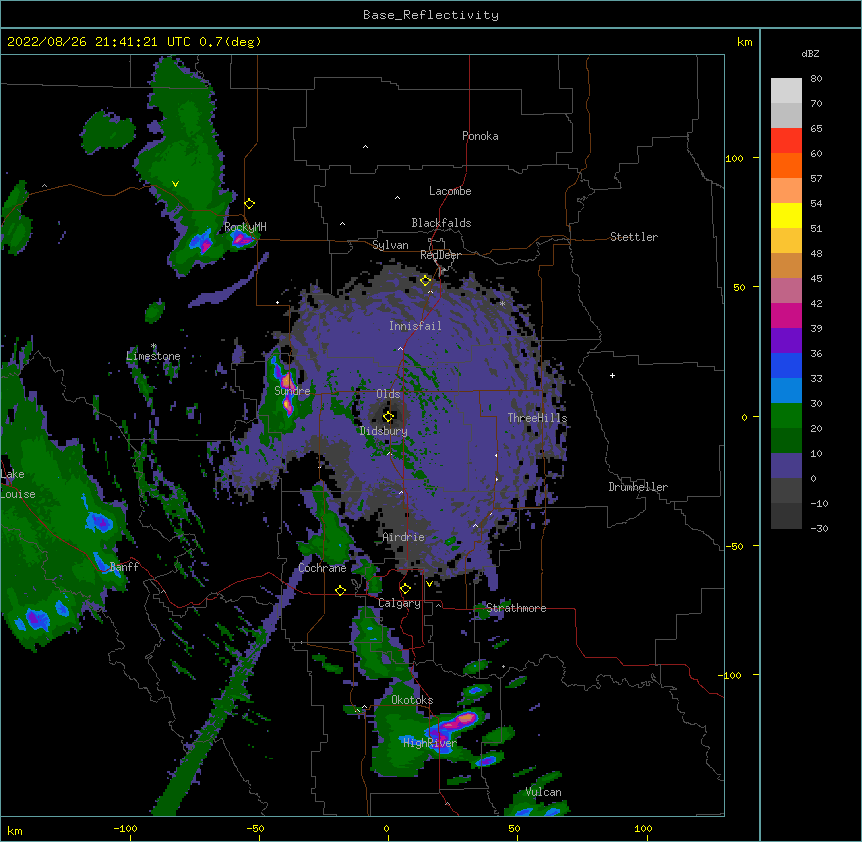Screen dimensions: 862x842
Task: Click the HighRiver label
Action: 430,743
